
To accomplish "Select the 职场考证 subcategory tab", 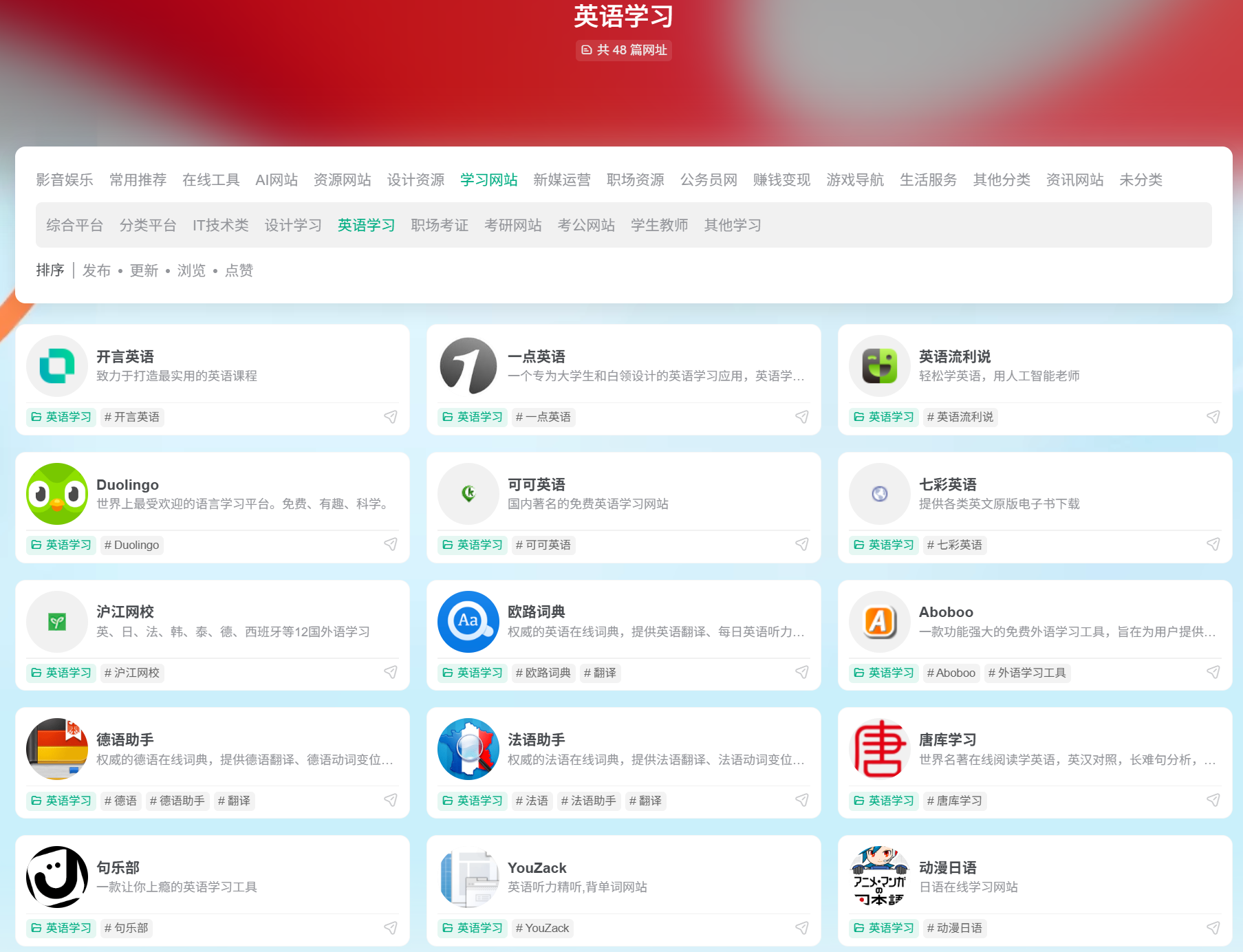I will (x=440, y=225).
